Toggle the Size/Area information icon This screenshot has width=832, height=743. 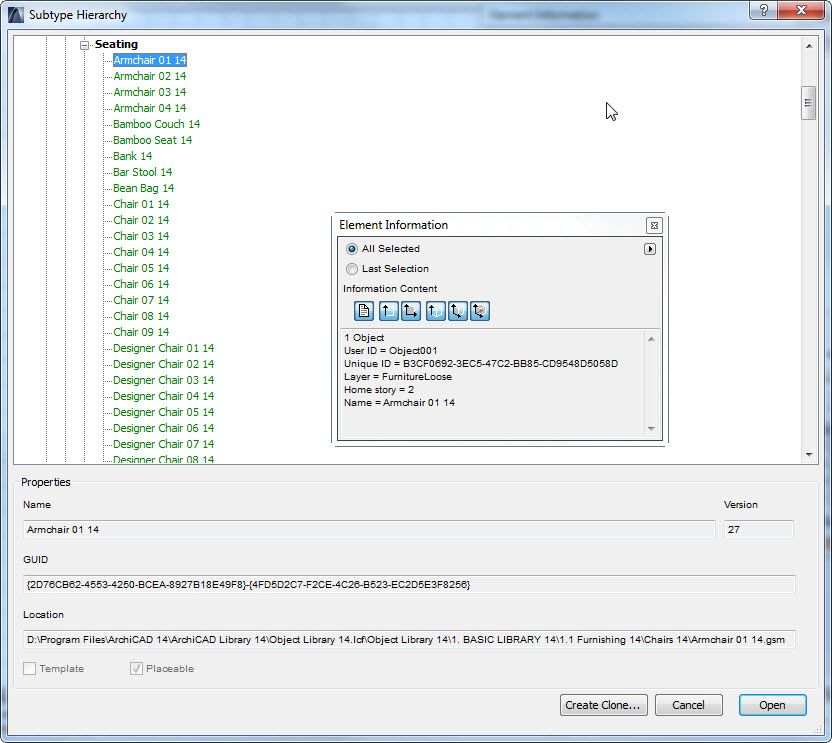pyautogui.click(x=411, y=310)
